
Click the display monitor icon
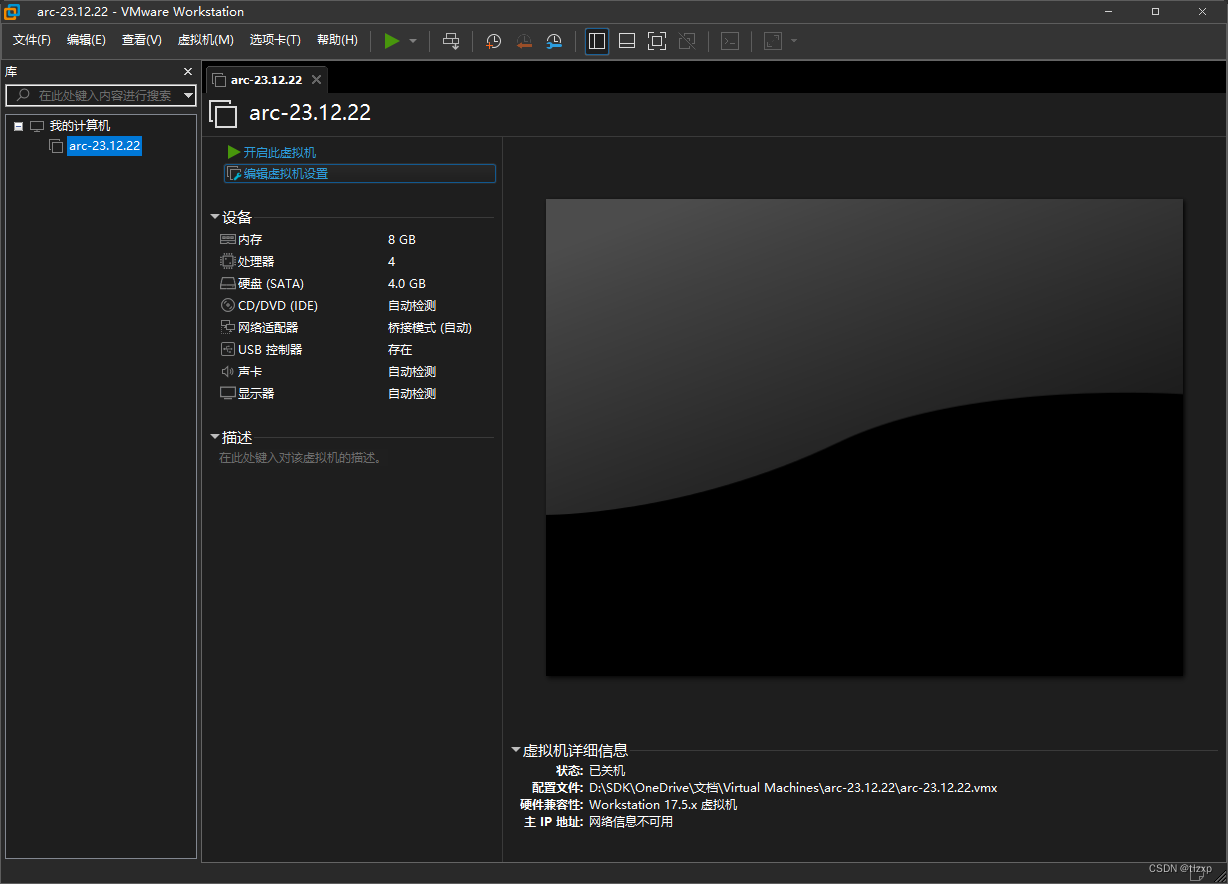[227, 394]
